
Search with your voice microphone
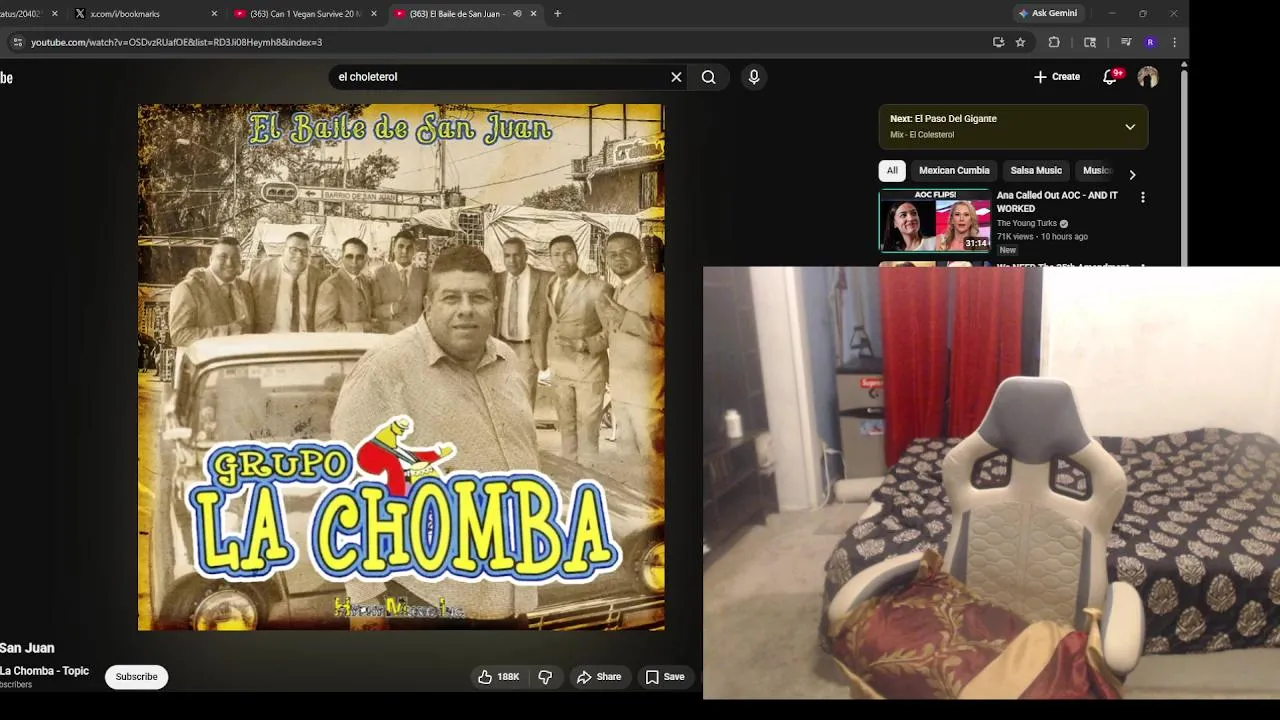pos(754,77)
